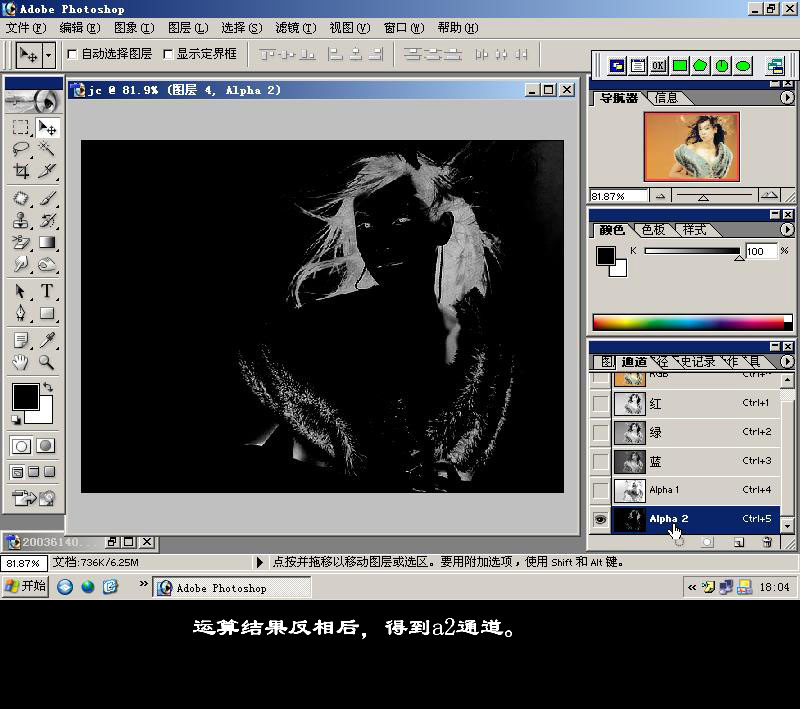Select the Lasso tool
Screen dimensions: 800x709
(21, 149)
